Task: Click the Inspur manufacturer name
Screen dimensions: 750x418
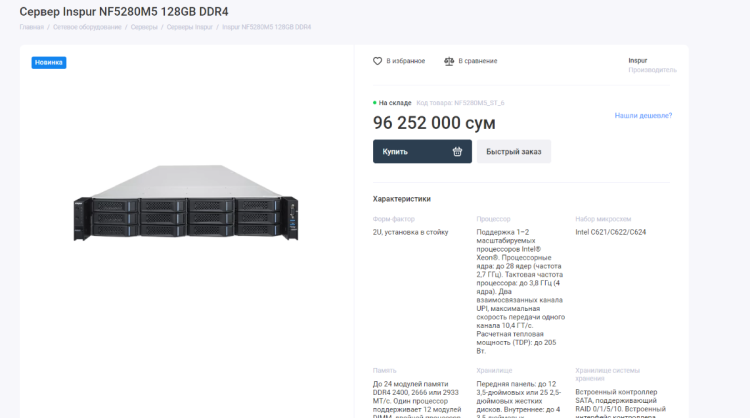Action: [638, 60]
